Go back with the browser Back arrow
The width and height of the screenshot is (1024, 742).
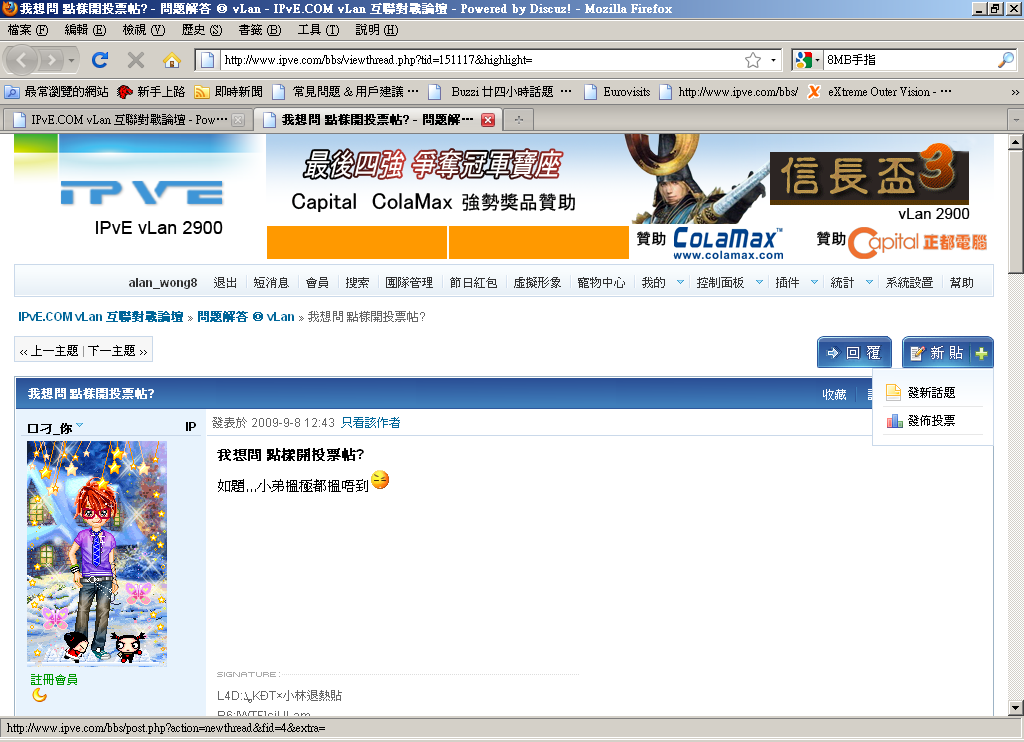click(x=22, y=60)
